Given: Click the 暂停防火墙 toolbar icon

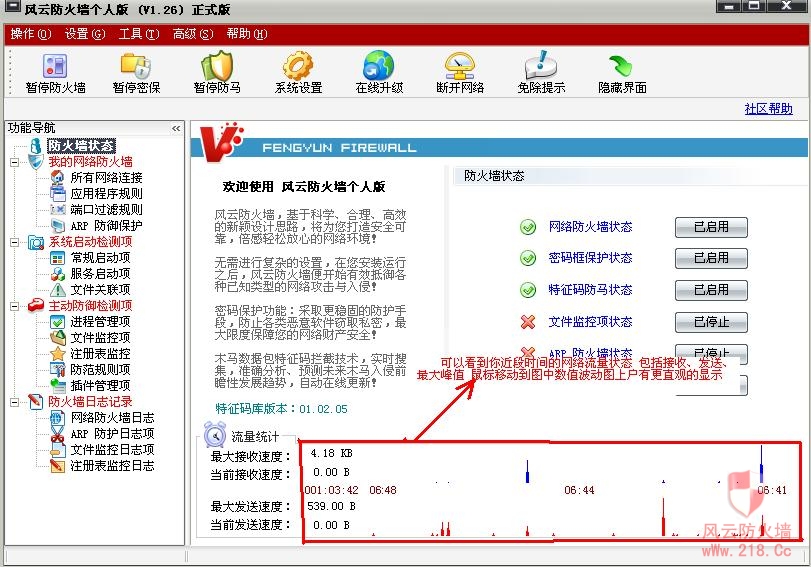Looking at the screenshot, I should point(55,66).
